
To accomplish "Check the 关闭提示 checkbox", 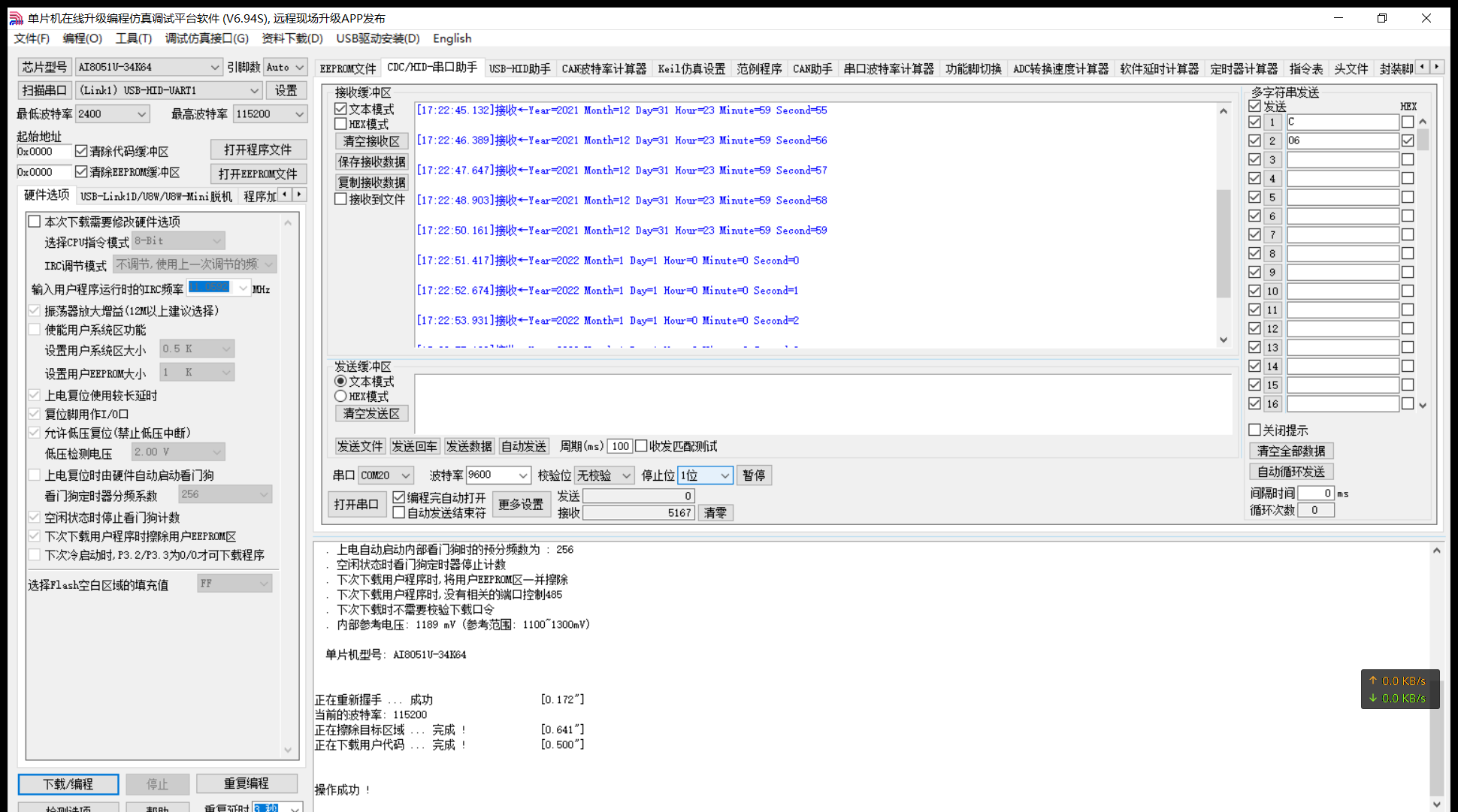I will tap(1254, 430).
